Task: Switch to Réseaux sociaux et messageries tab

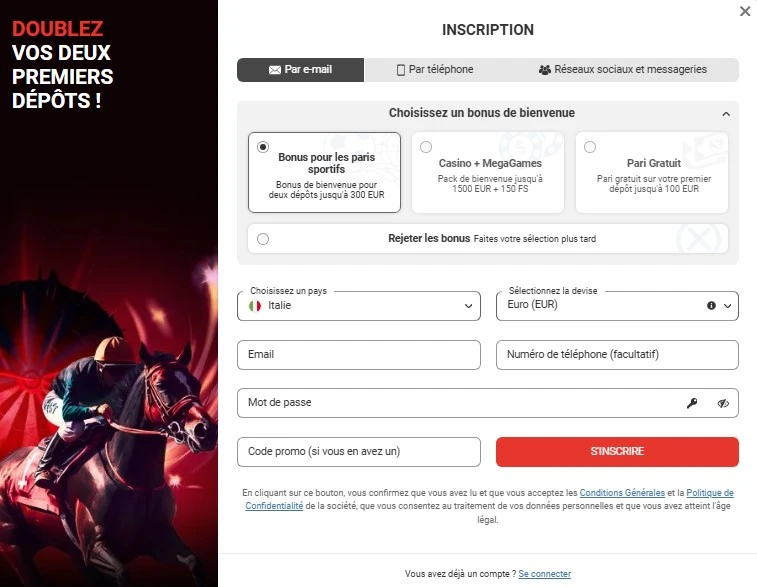Action: tap(622, 70)
